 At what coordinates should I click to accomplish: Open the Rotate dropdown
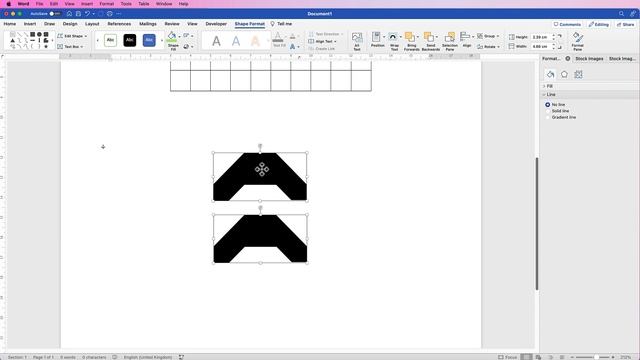pos(488,47)
